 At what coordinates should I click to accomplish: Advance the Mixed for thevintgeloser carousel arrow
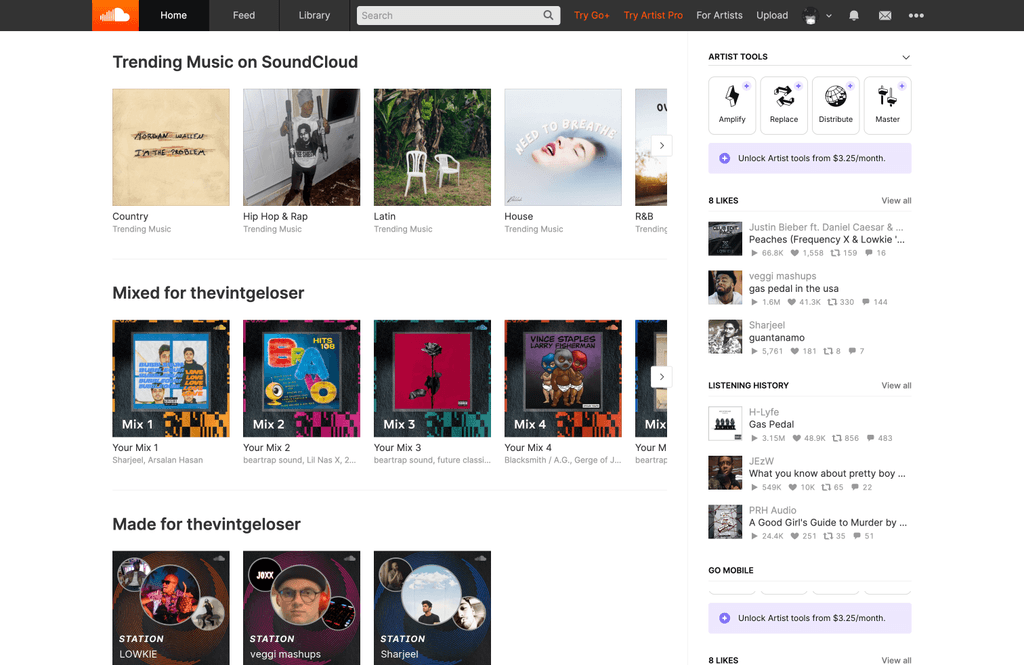662,377
